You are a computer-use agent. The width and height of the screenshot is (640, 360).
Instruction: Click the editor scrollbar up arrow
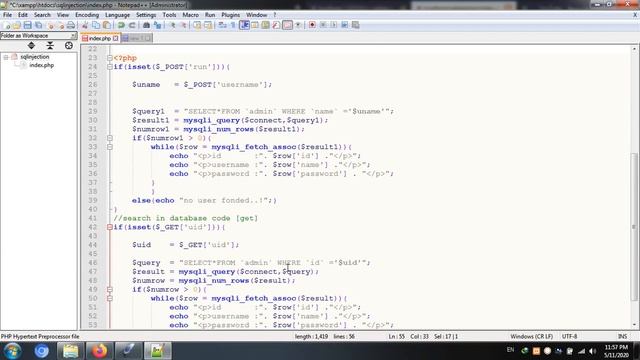[634, 49]
